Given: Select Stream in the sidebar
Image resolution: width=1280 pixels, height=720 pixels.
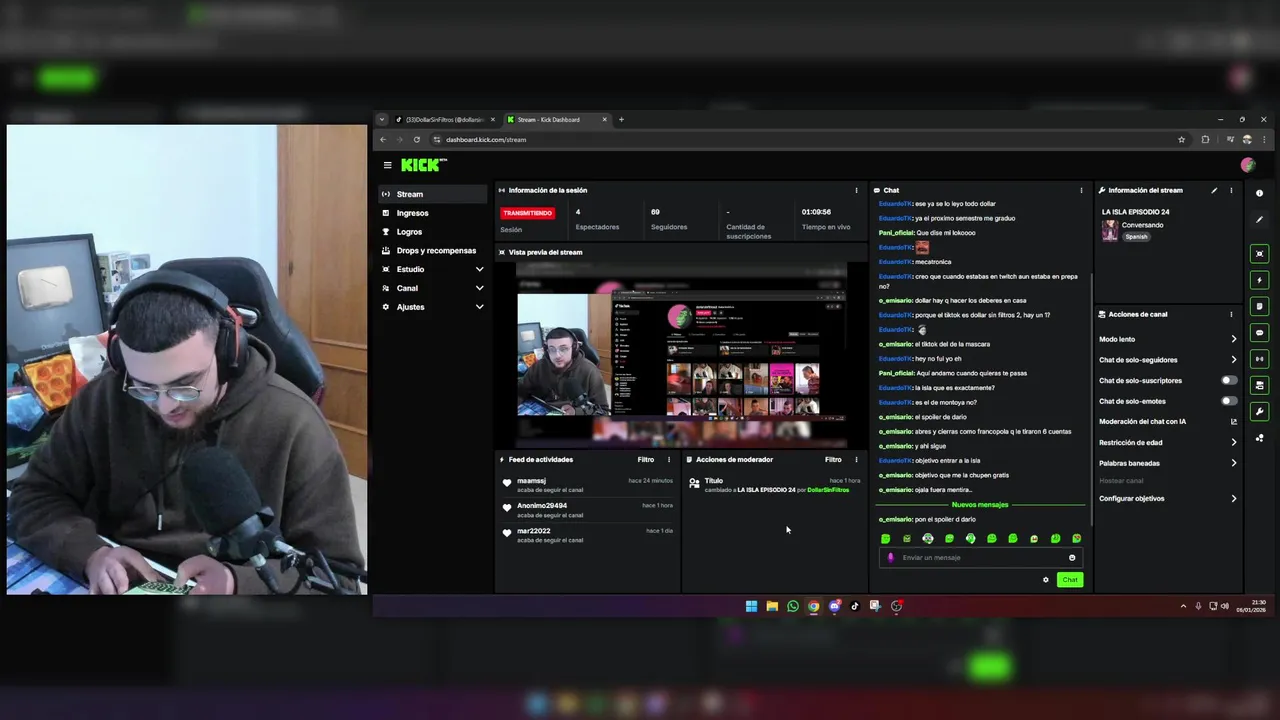Looking at the screenshot, I should 432,194.
